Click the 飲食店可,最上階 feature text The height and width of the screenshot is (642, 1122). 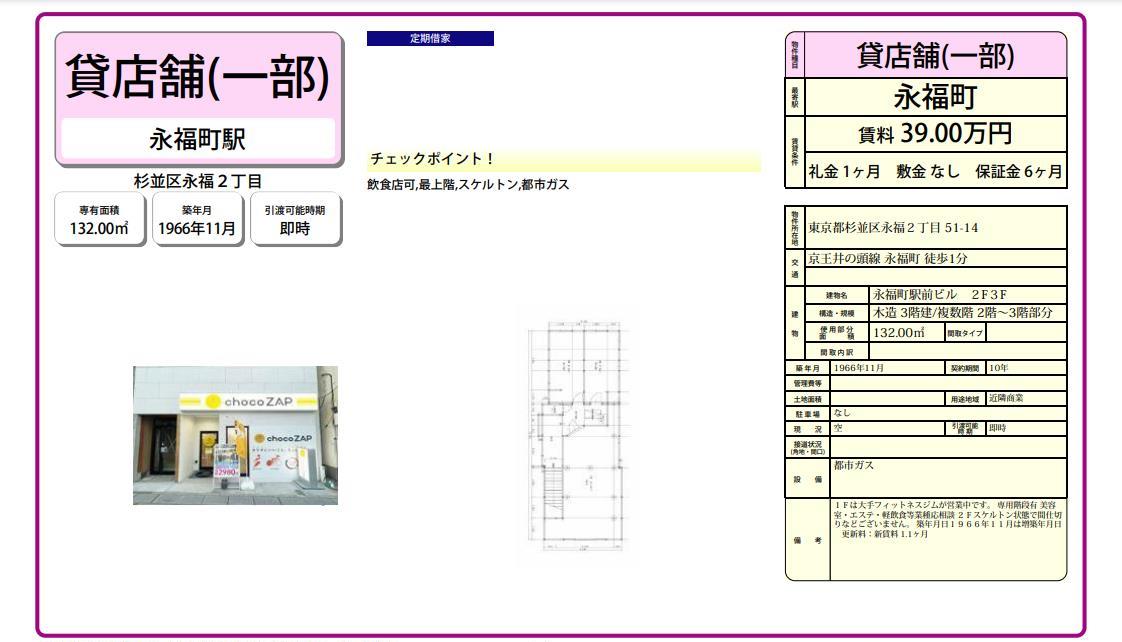(x=468, y=185)
